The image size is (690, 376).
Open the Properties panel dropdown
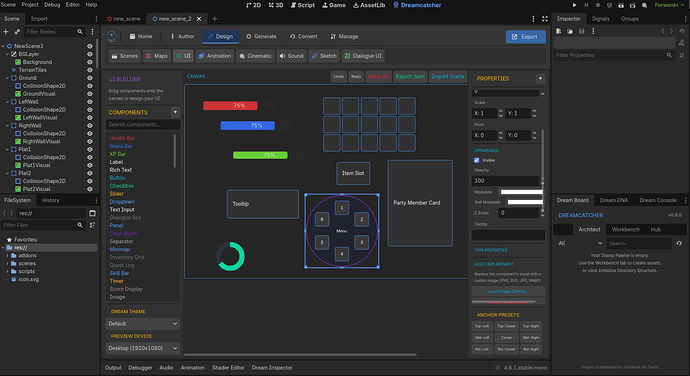coord(540,78)
